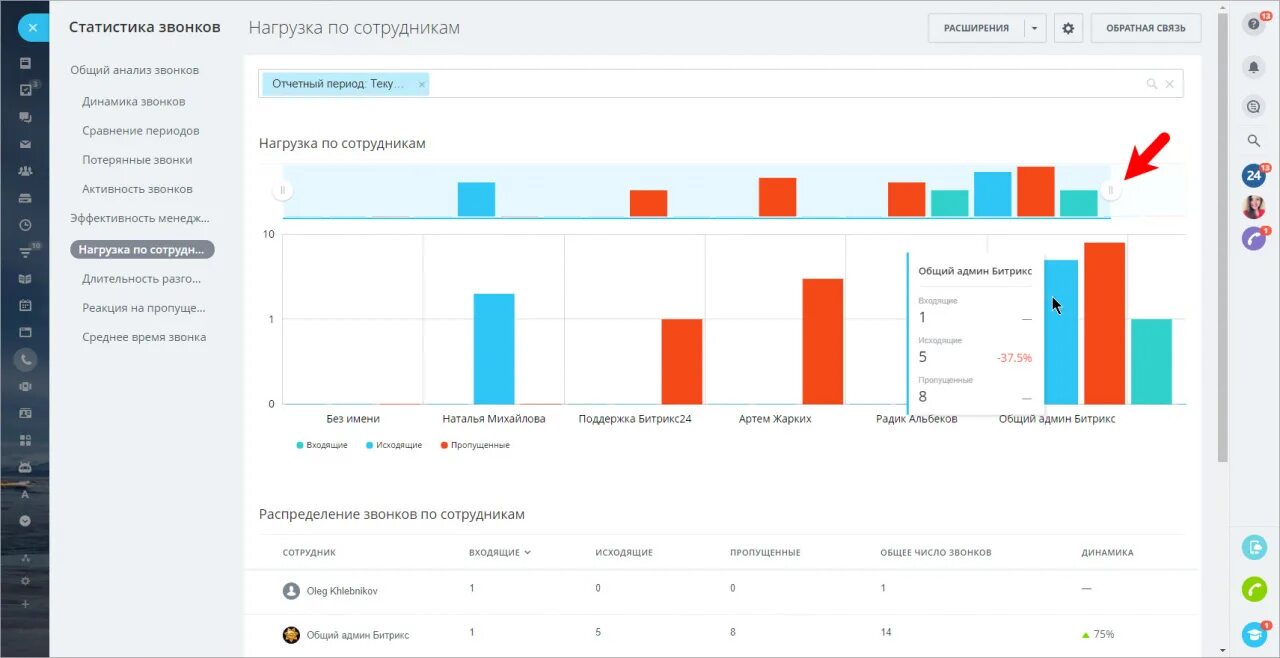
Task: Open Oleg Khlebnikov employee row
Action: pyautogui.click(x=721, y=591)
